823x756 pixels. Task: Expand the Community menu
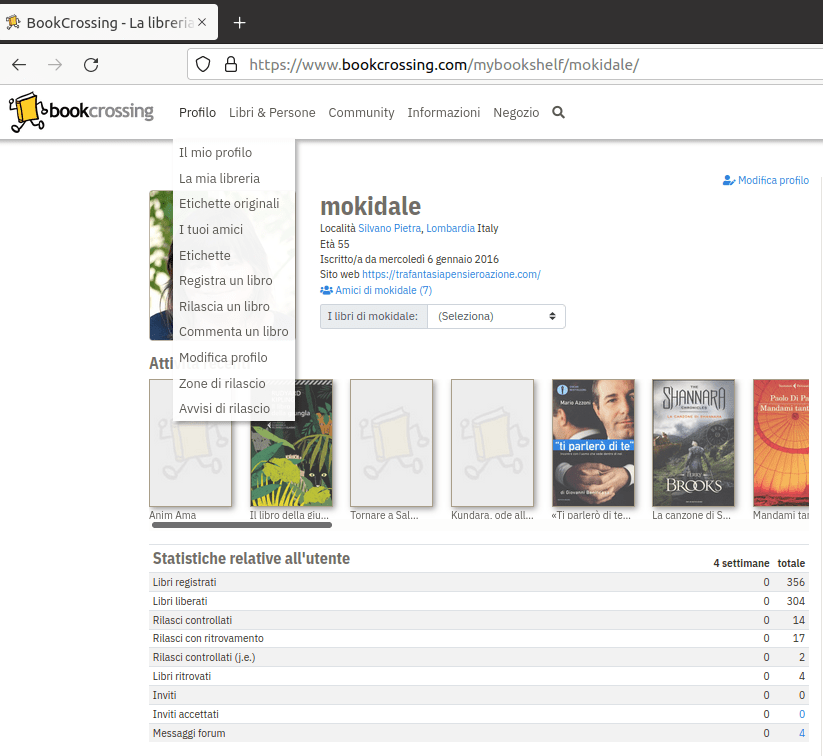tap(361, 113)
